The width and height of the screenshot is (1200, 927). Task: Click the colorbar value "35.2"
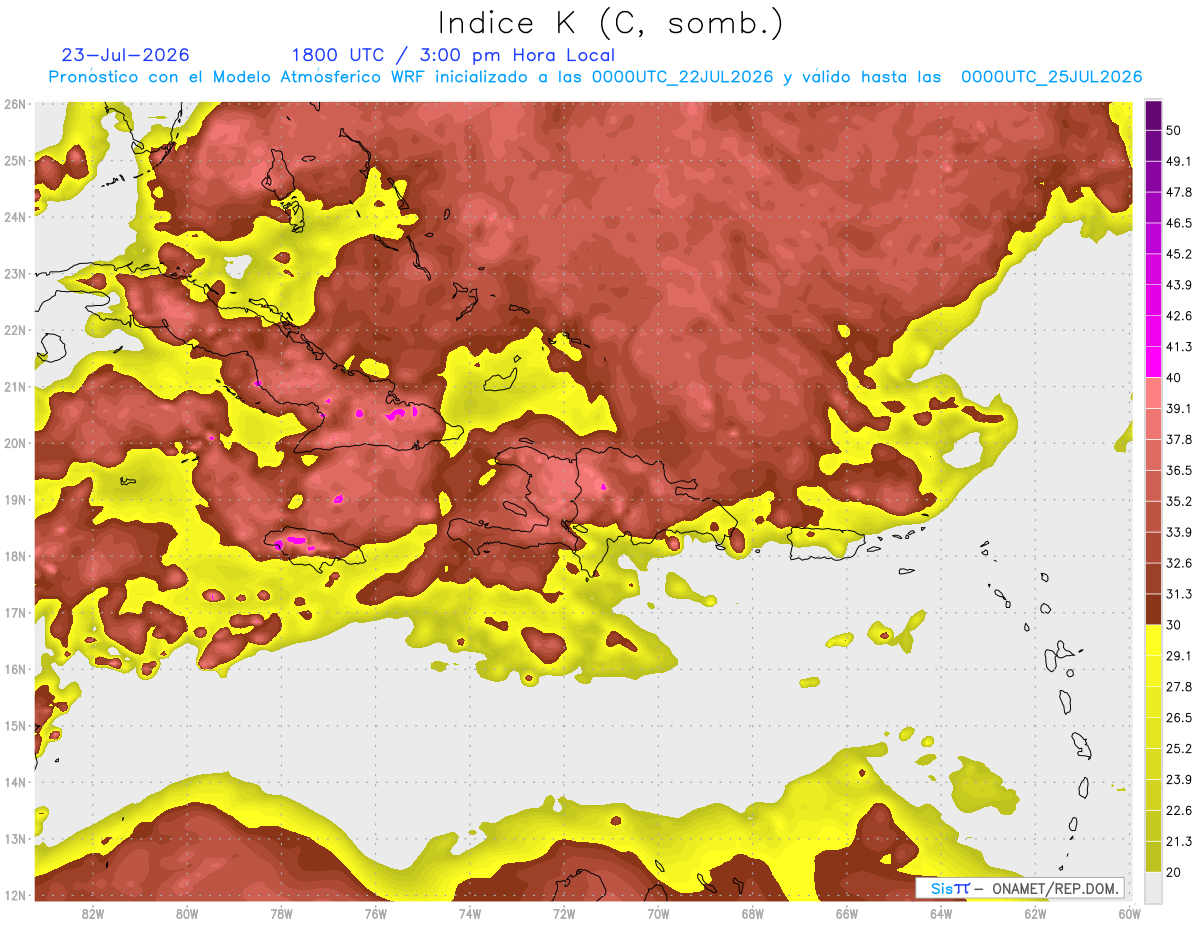(1180, 501)
